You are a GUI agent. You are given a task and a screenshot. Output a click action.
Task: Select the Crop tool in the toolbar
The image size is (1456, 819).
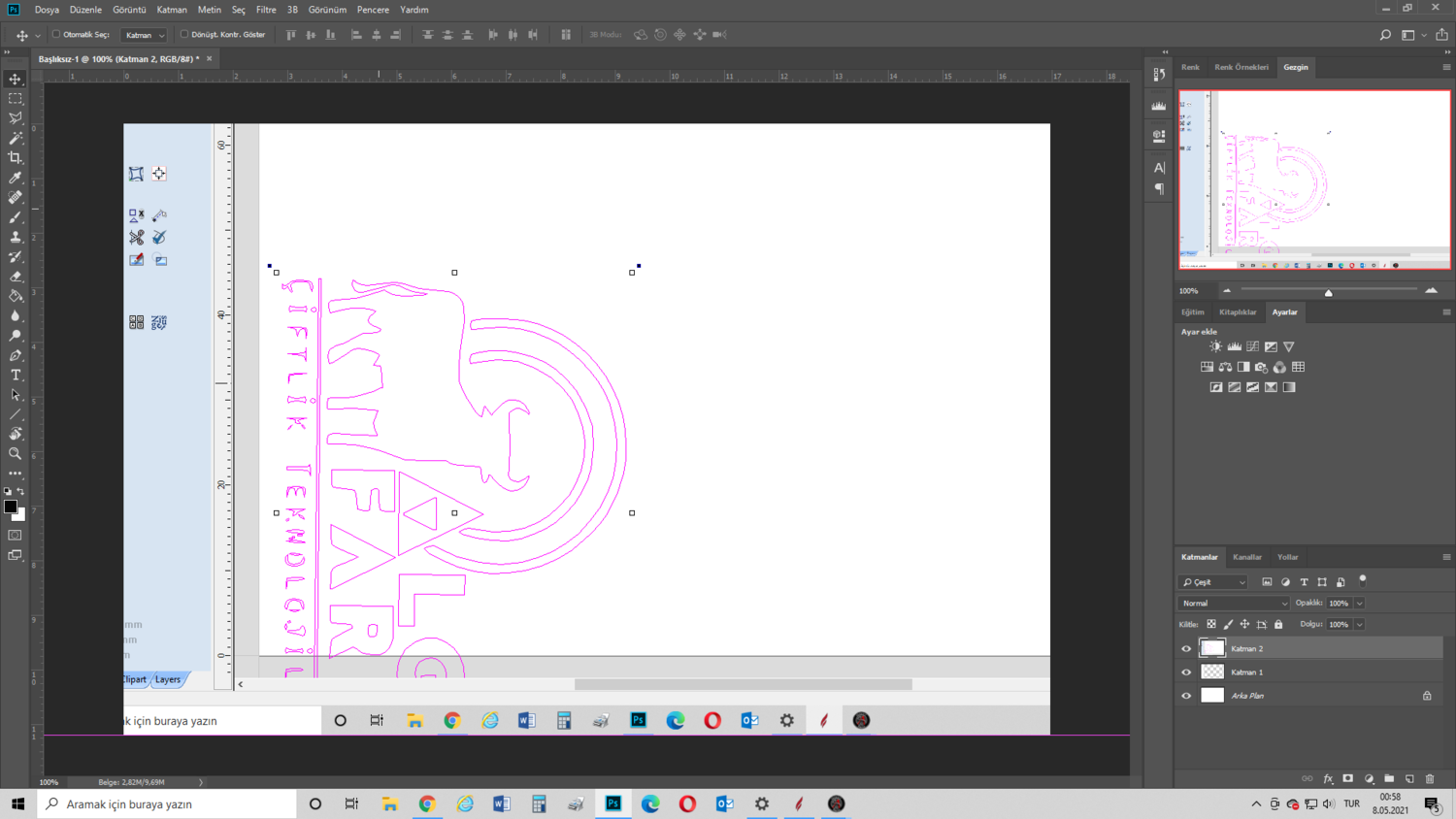[x=16, y=157]
